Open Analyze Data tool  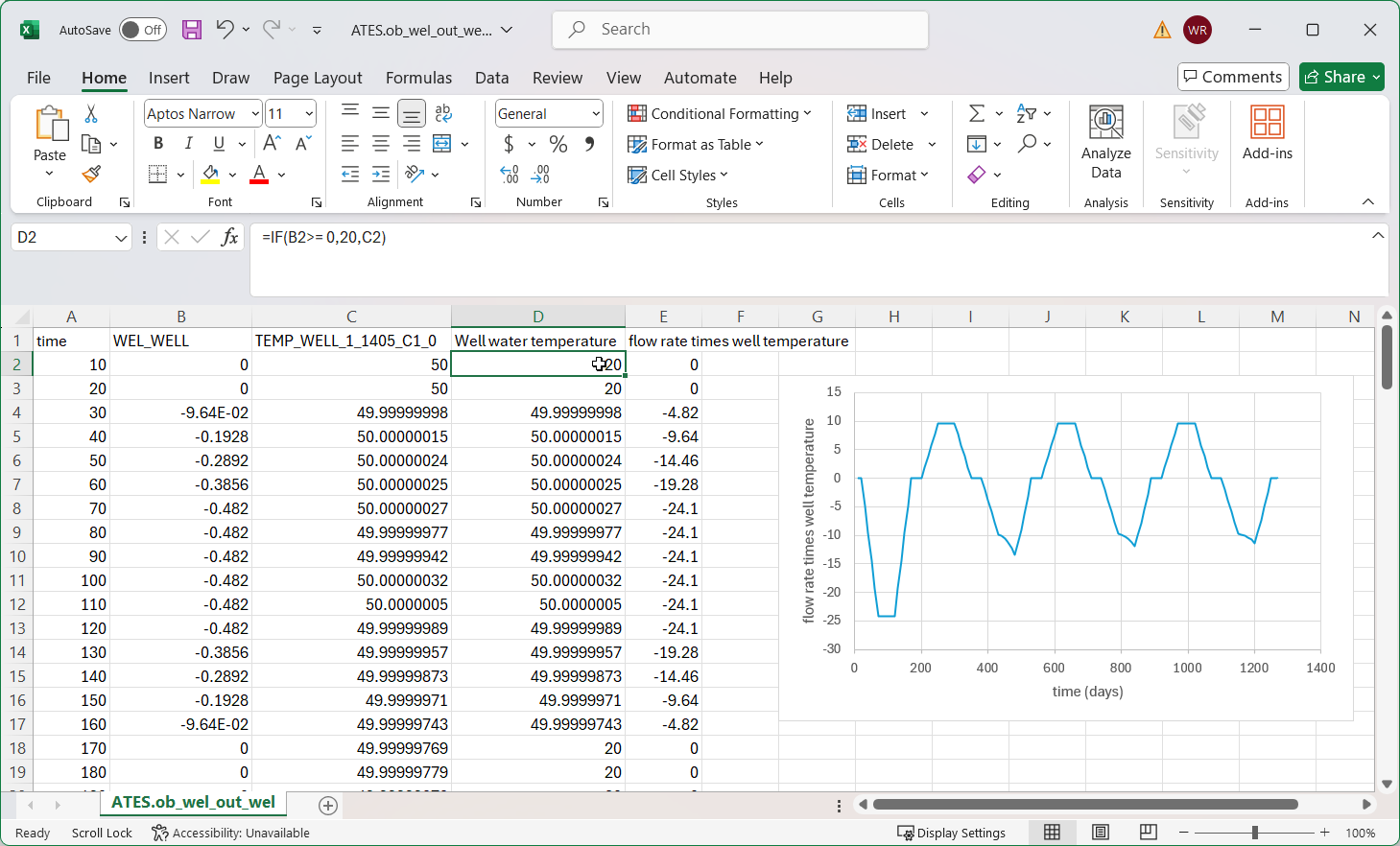(1106, 143)
